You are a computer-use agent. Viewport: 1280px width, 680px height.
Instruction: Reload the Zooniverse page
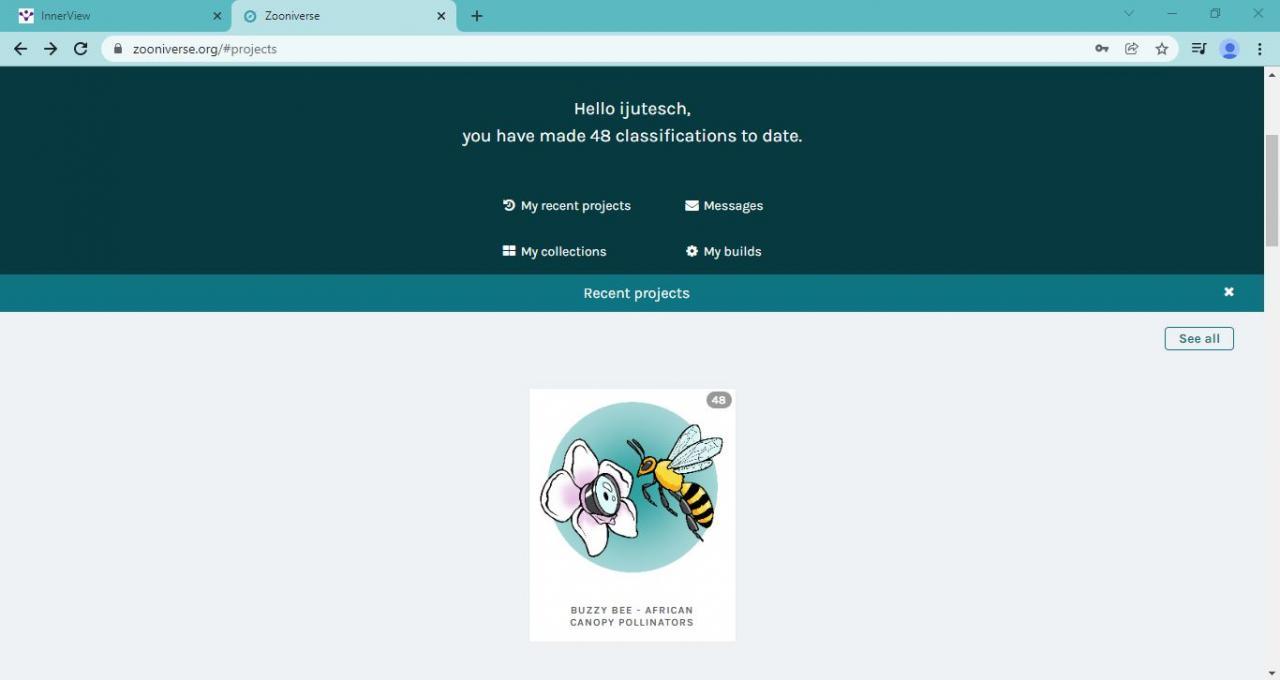click(81, 48)
